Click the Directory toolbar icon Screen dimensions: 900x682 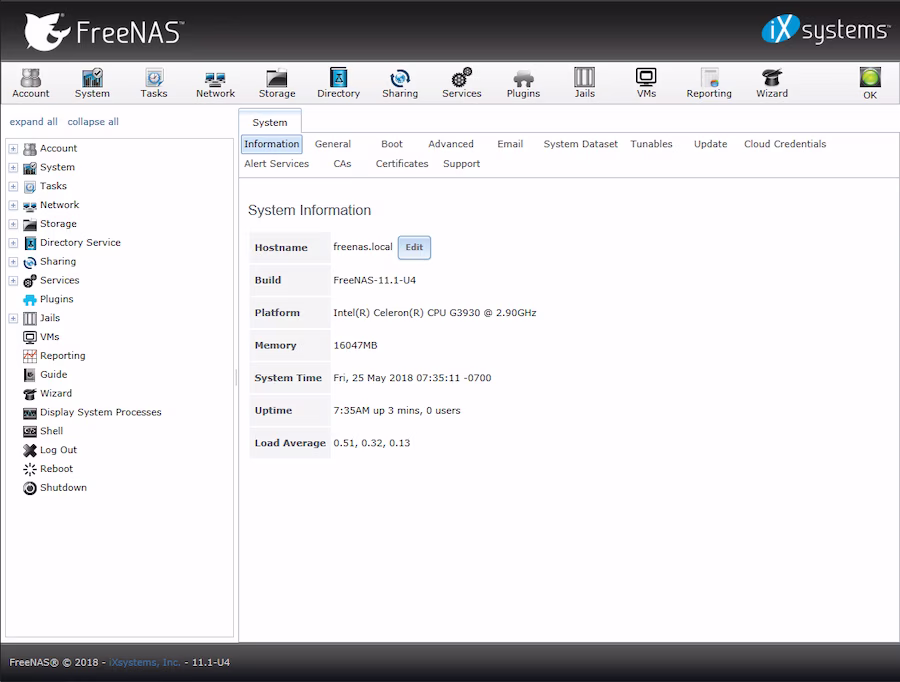pyautogui.click(x=339, y=83)
